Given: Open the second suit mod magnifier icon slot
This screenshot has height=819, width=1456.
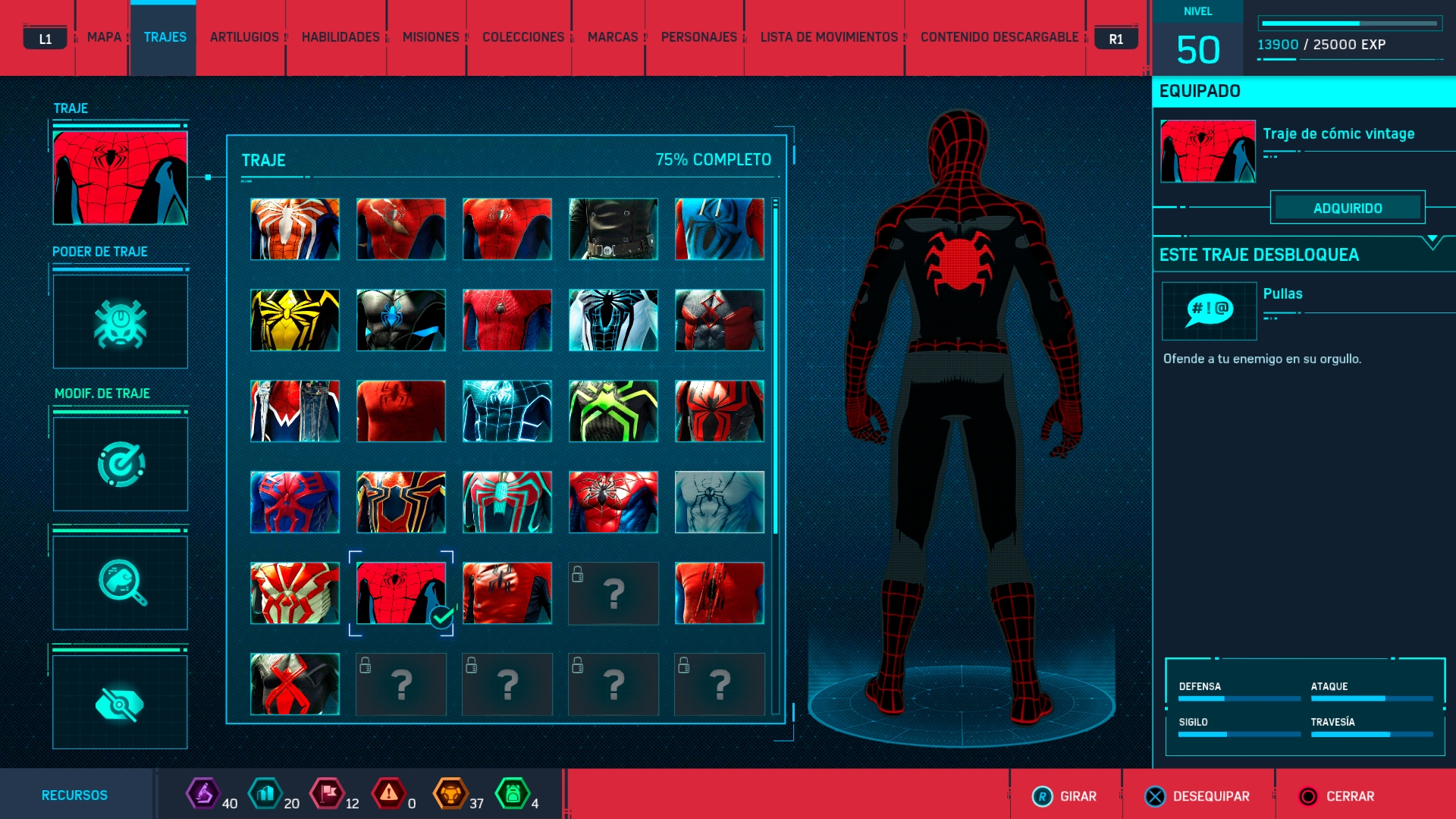Looking at the screenshot, I should pos(121,582).
